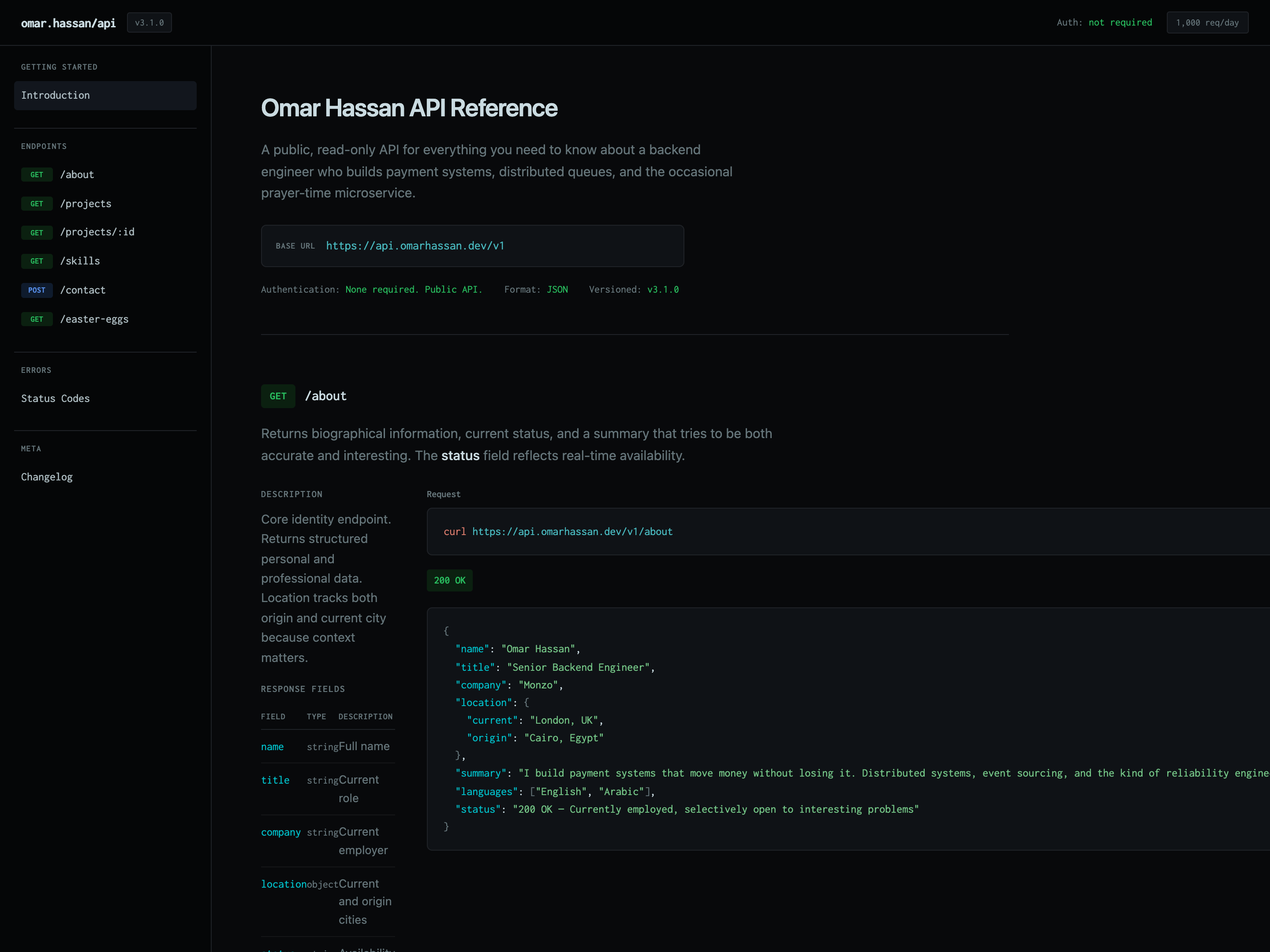Viewport: 1270px width, 952px height.
Task: Open the /projects endpoint documentation
Action: (x=86, y=204)
